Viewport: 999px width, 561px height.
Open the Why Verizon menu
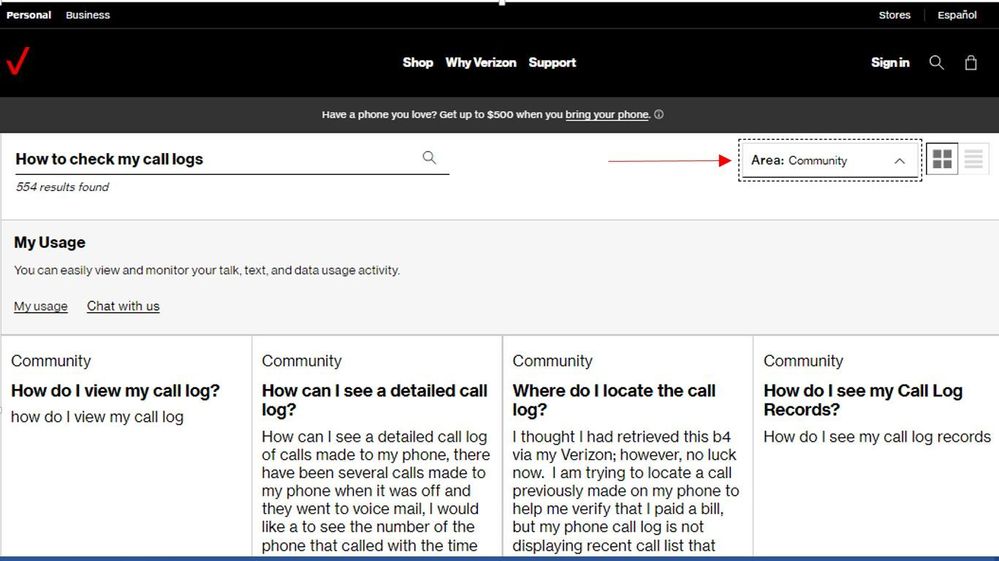click(480, 62)
